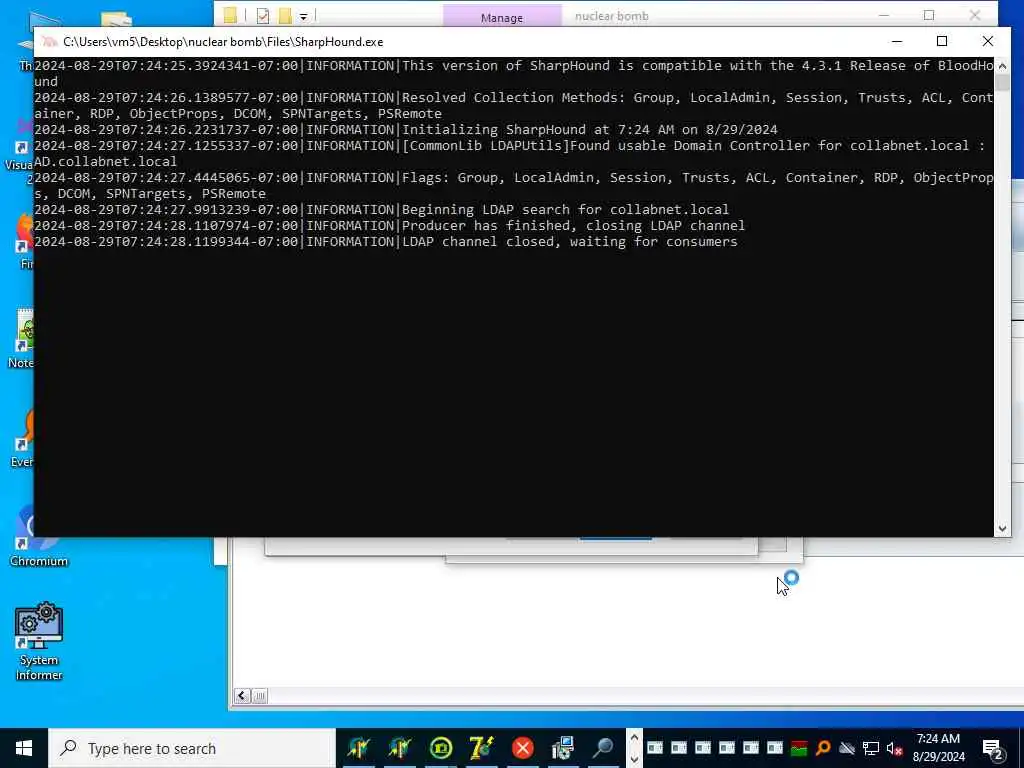Click the taskbar up chevron arrow

point(633,738)
